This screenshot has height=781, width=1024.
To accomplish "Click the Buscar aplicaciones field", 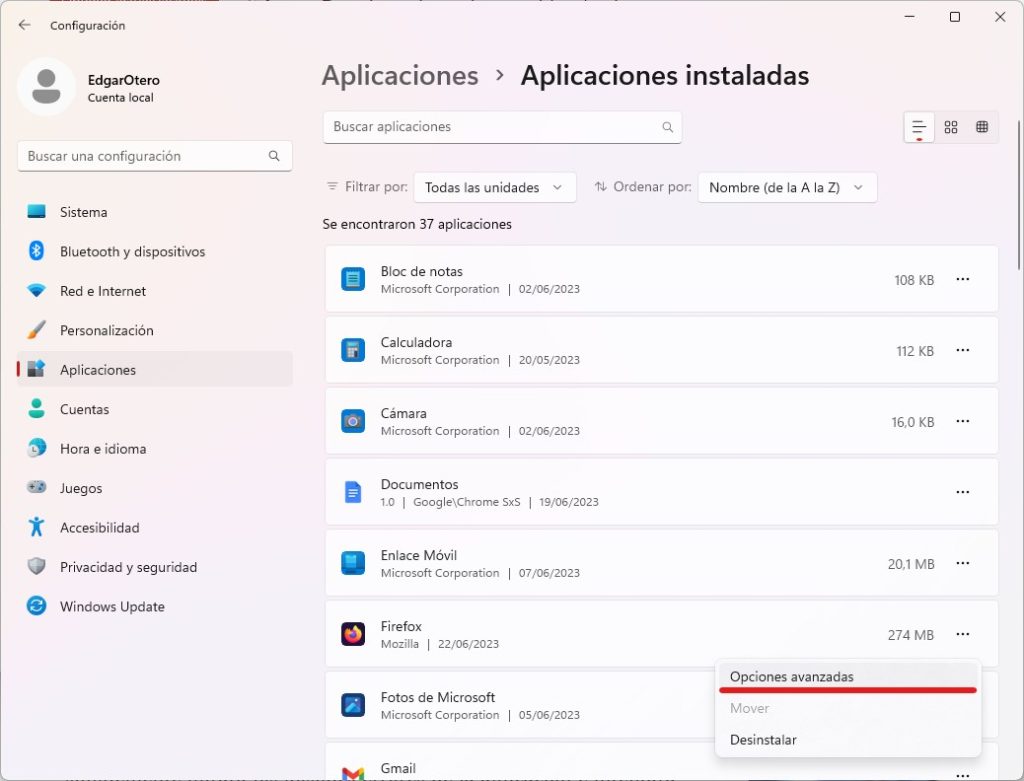I will pyautogui.click(x=502, y=127).
